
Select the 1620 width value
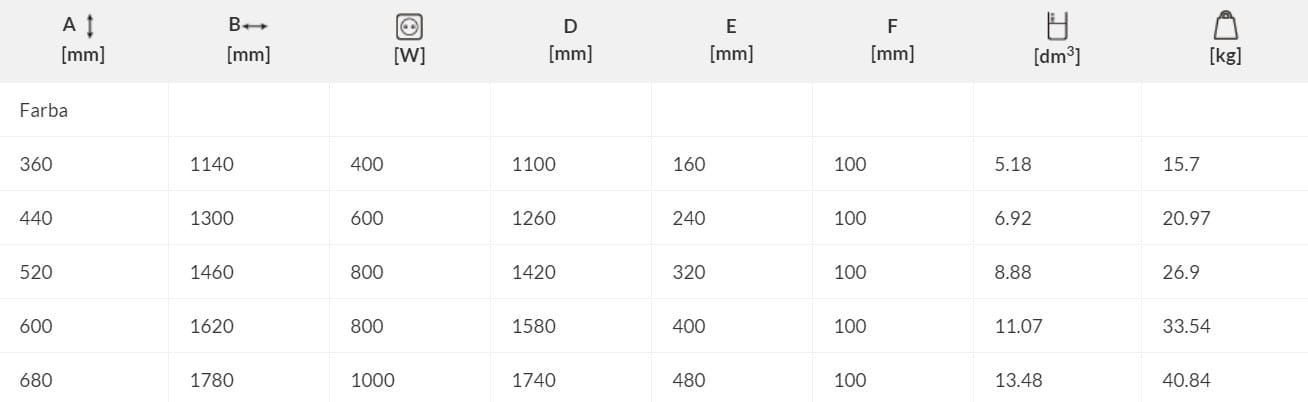pos(212,326)
